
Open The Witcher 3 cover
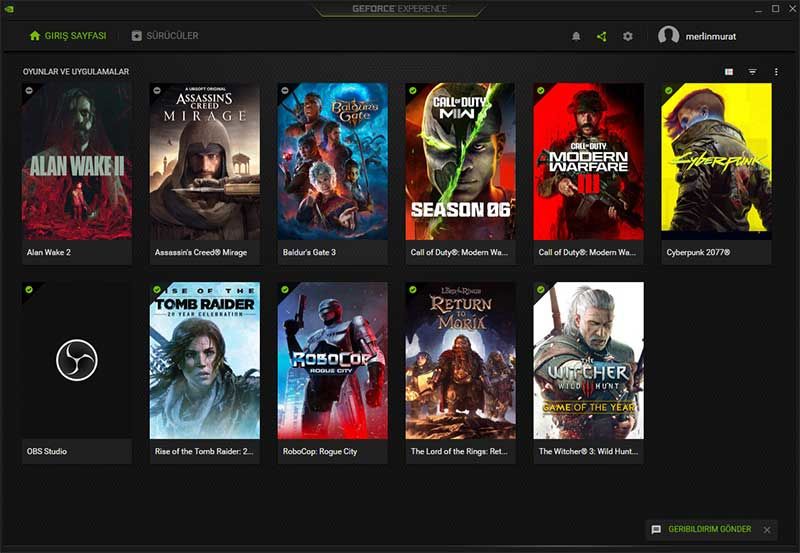click(588, 360)
